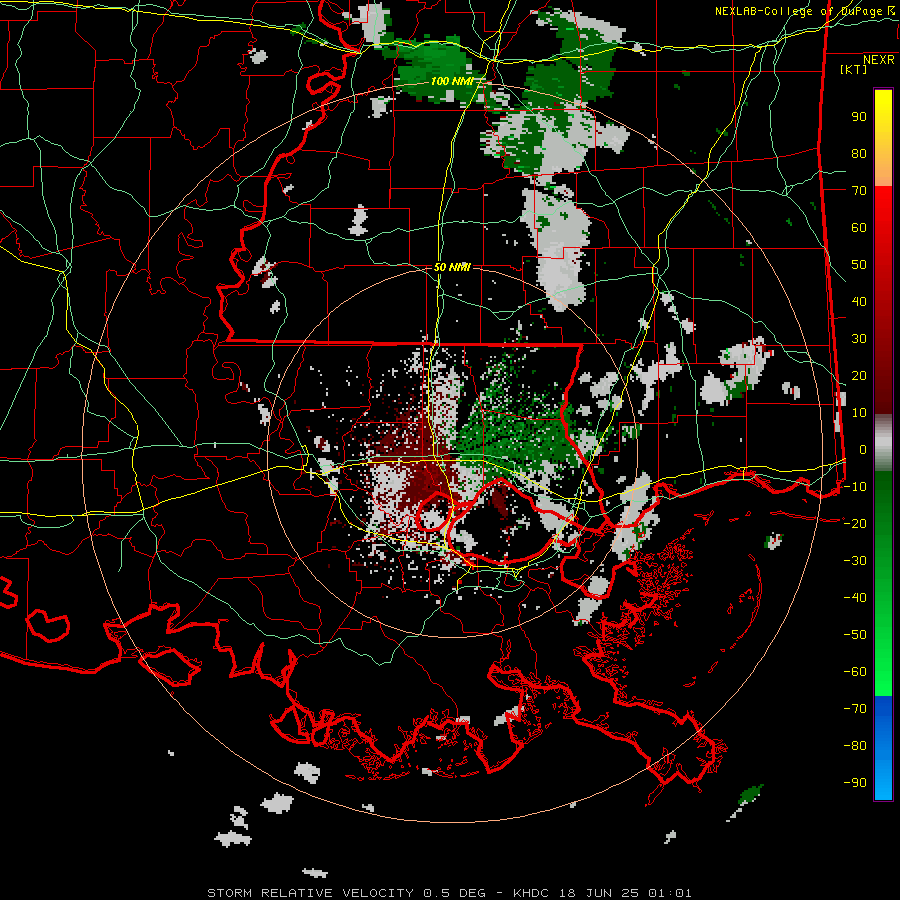Click the -80 value on the velocity scale
The width and height of the screenshot is (900, 900).
pyautogui.click(x=855, y=746)
